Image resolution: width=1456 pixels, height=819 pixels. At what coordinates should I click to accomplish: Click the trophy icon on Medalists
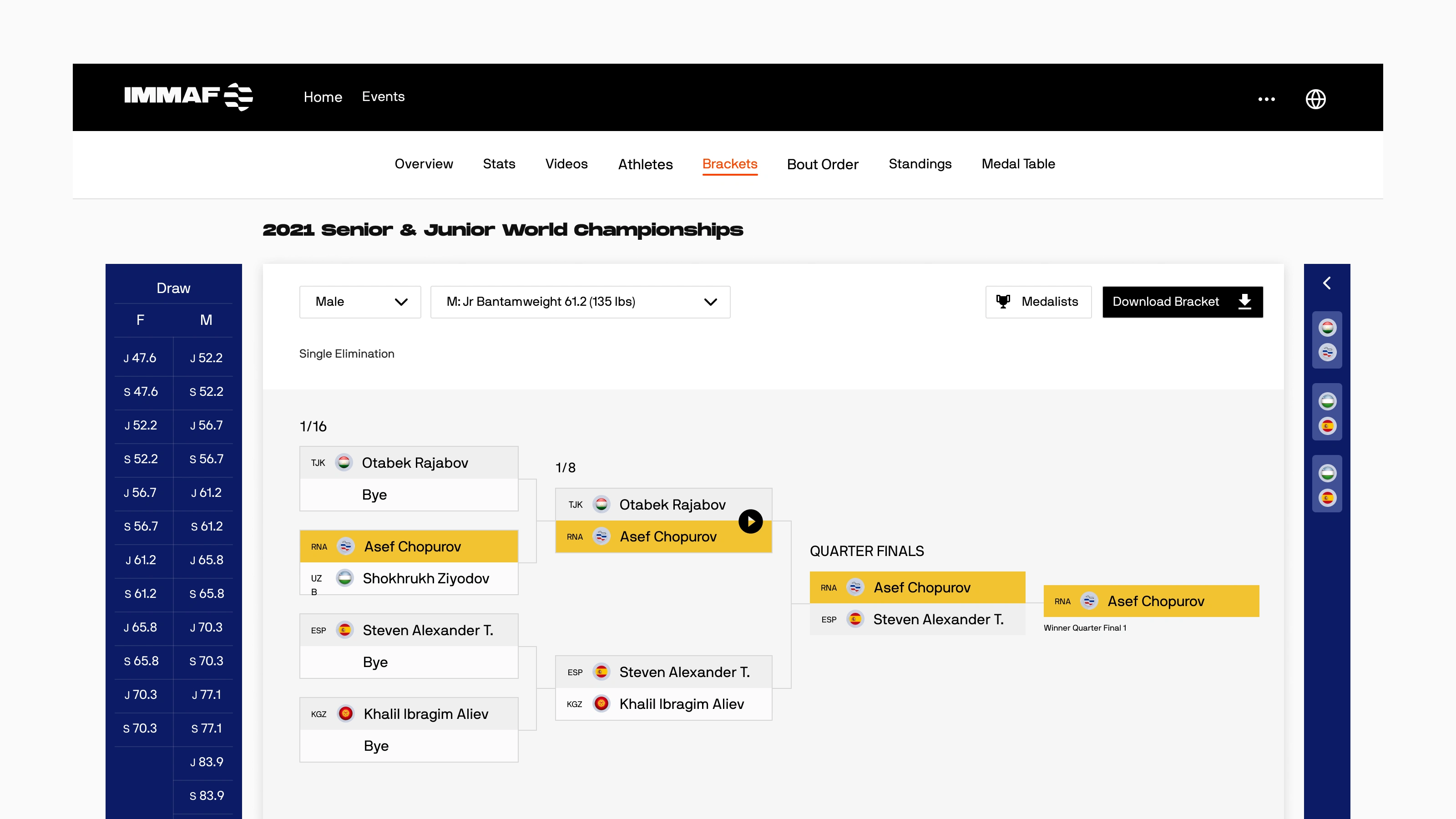pos(1003,301)
